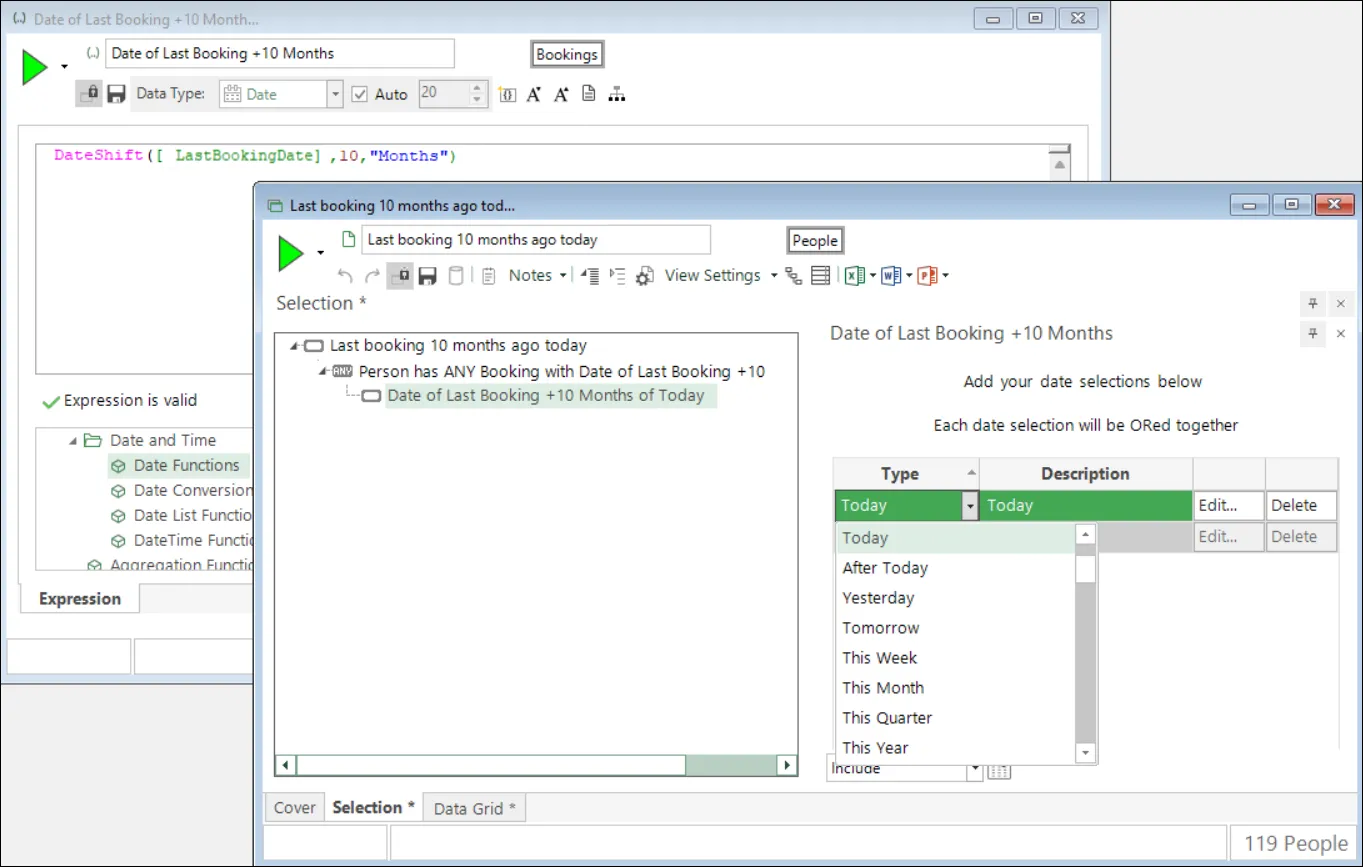Sort by the Type column header
The image size is (1363, 867).
[906, 474]
